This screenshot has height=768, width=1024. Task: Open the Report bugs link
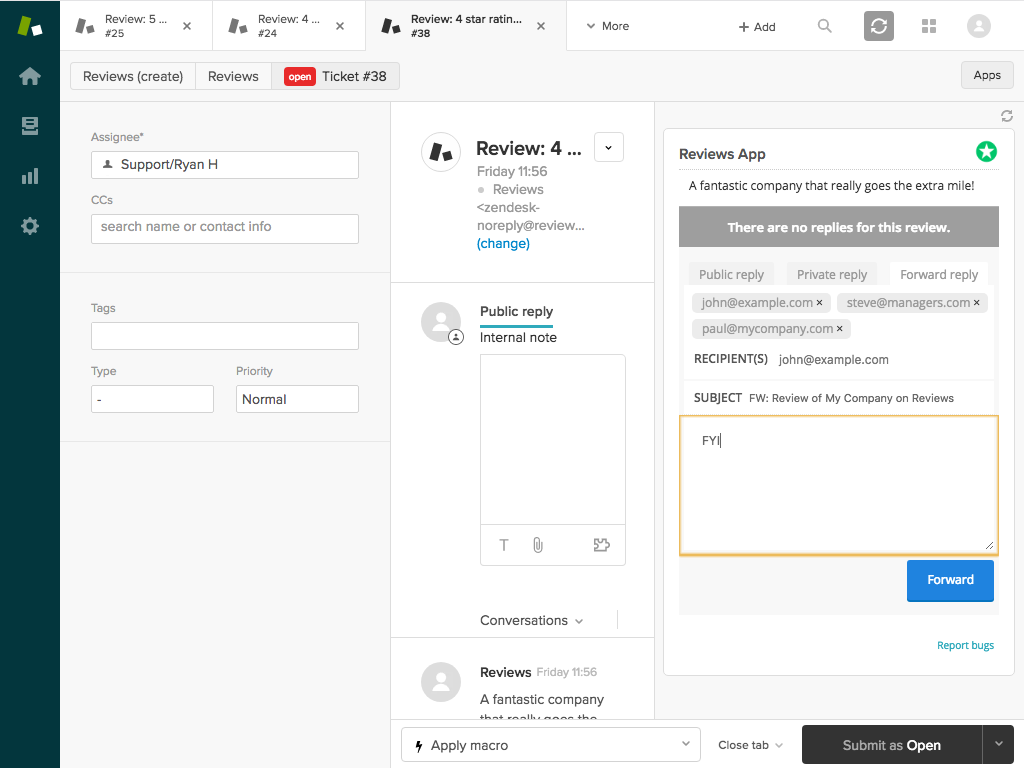[x=965, y=645]
